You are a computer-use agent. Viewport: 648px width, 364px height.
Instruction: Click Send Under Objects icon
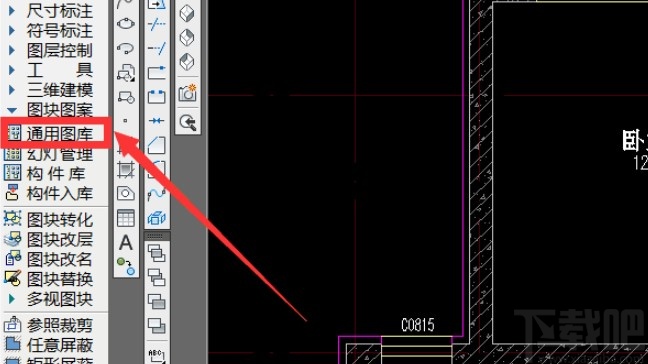coord(157,326)
